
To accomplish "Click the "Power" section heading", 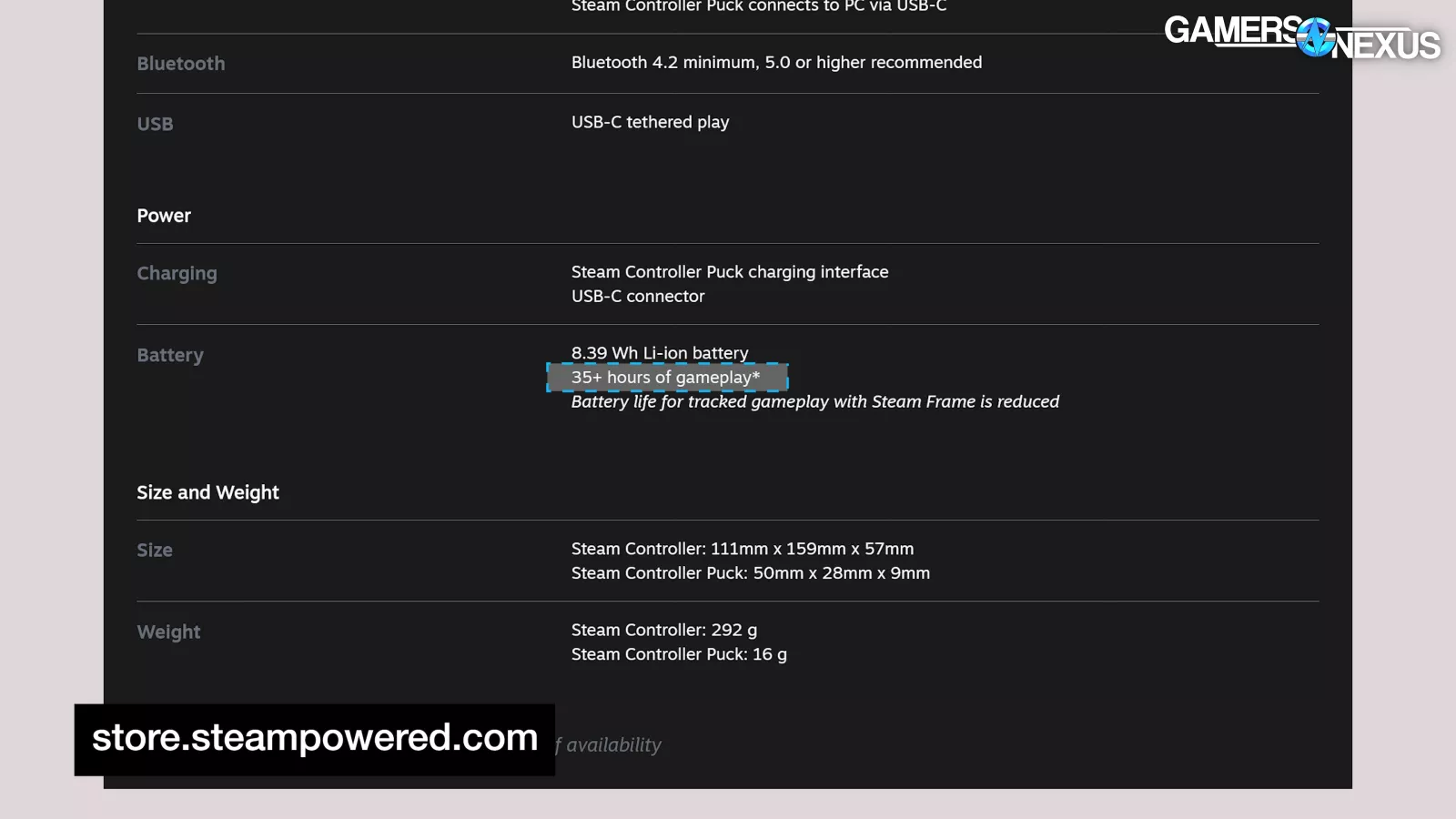I will [x=164, y=216].
